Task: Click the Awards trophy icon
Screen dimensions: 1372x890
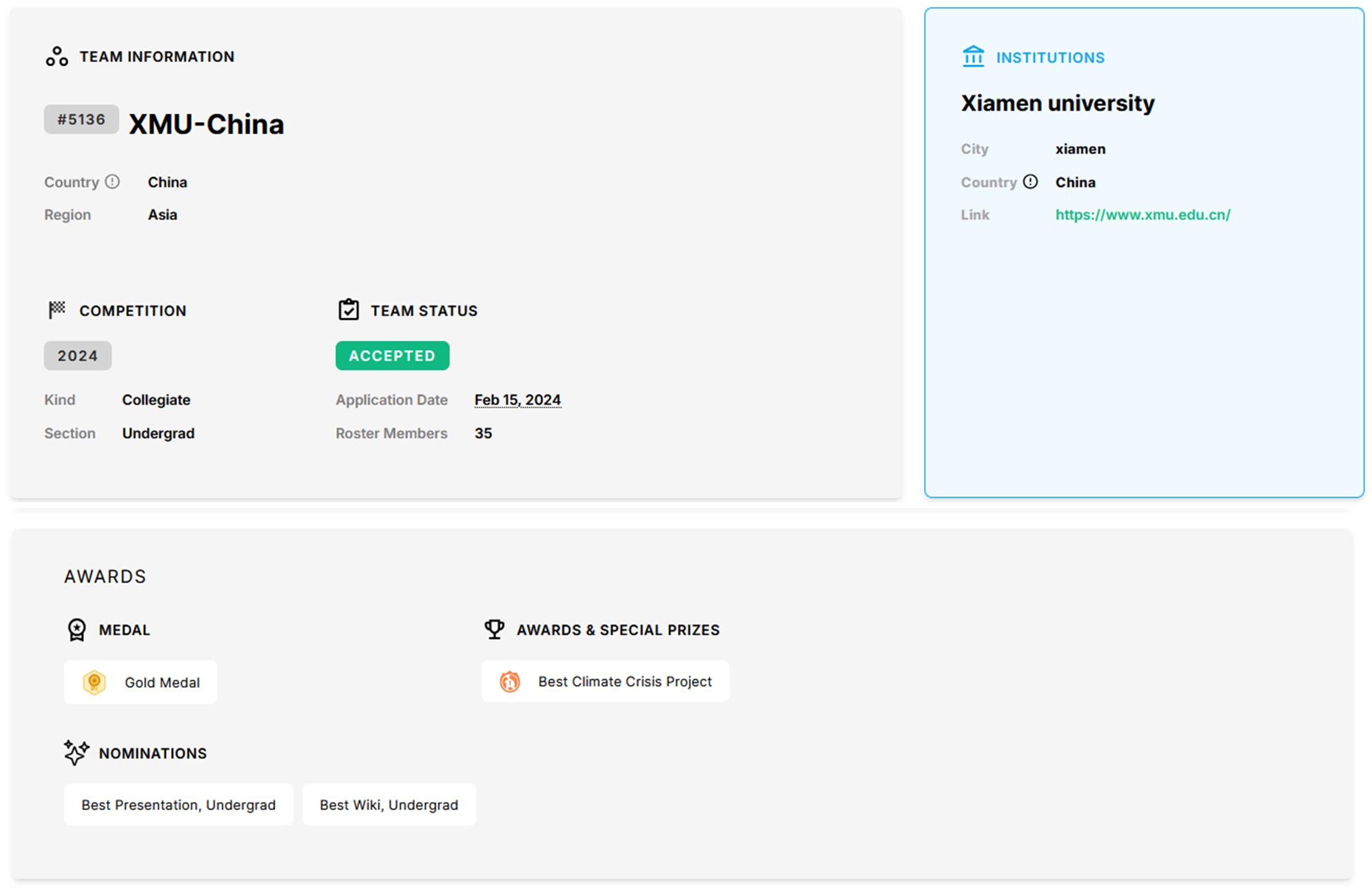Action: pos(495,629)
